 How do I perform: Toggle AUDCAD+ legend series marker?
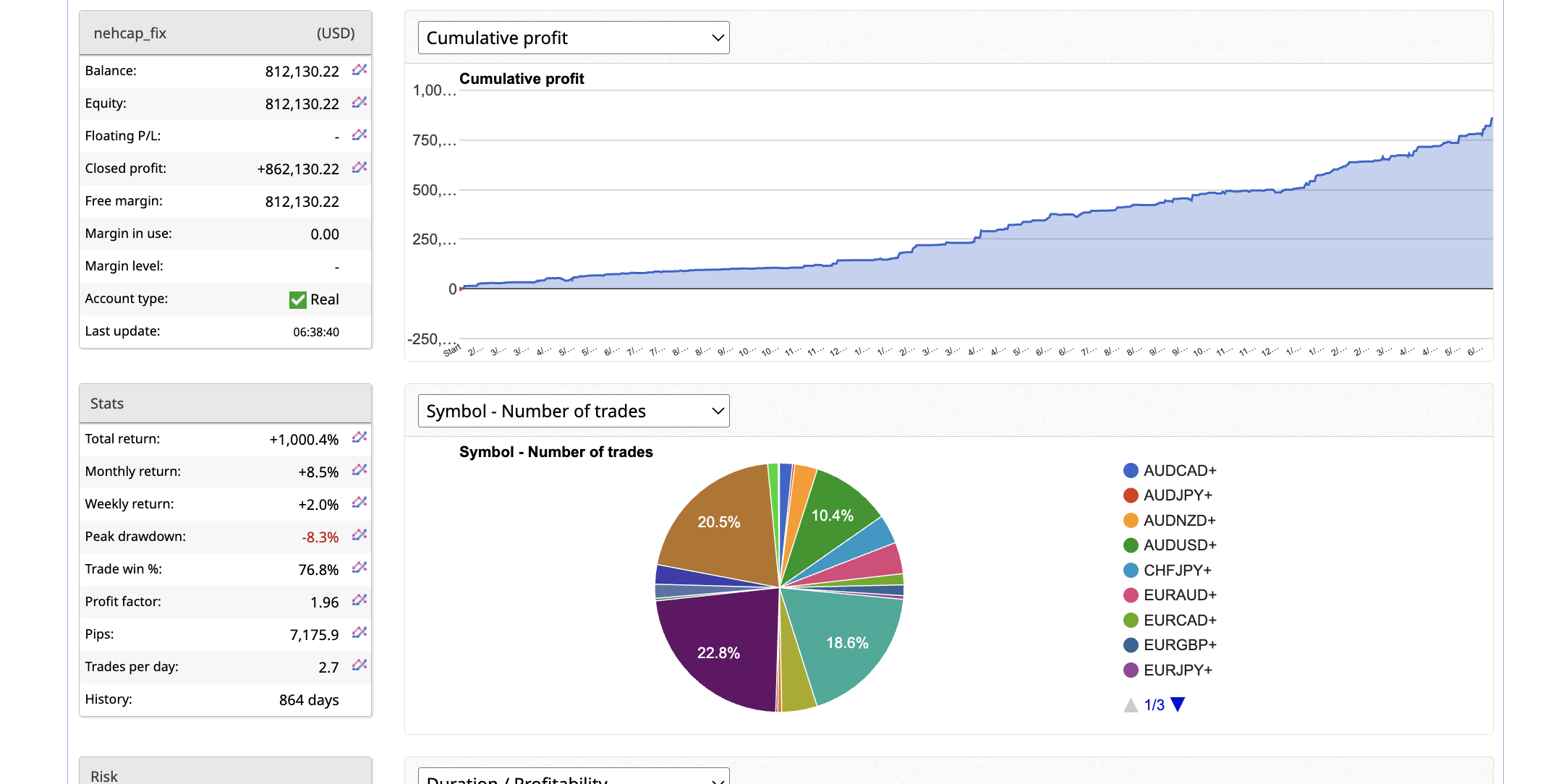(1131, 471)
